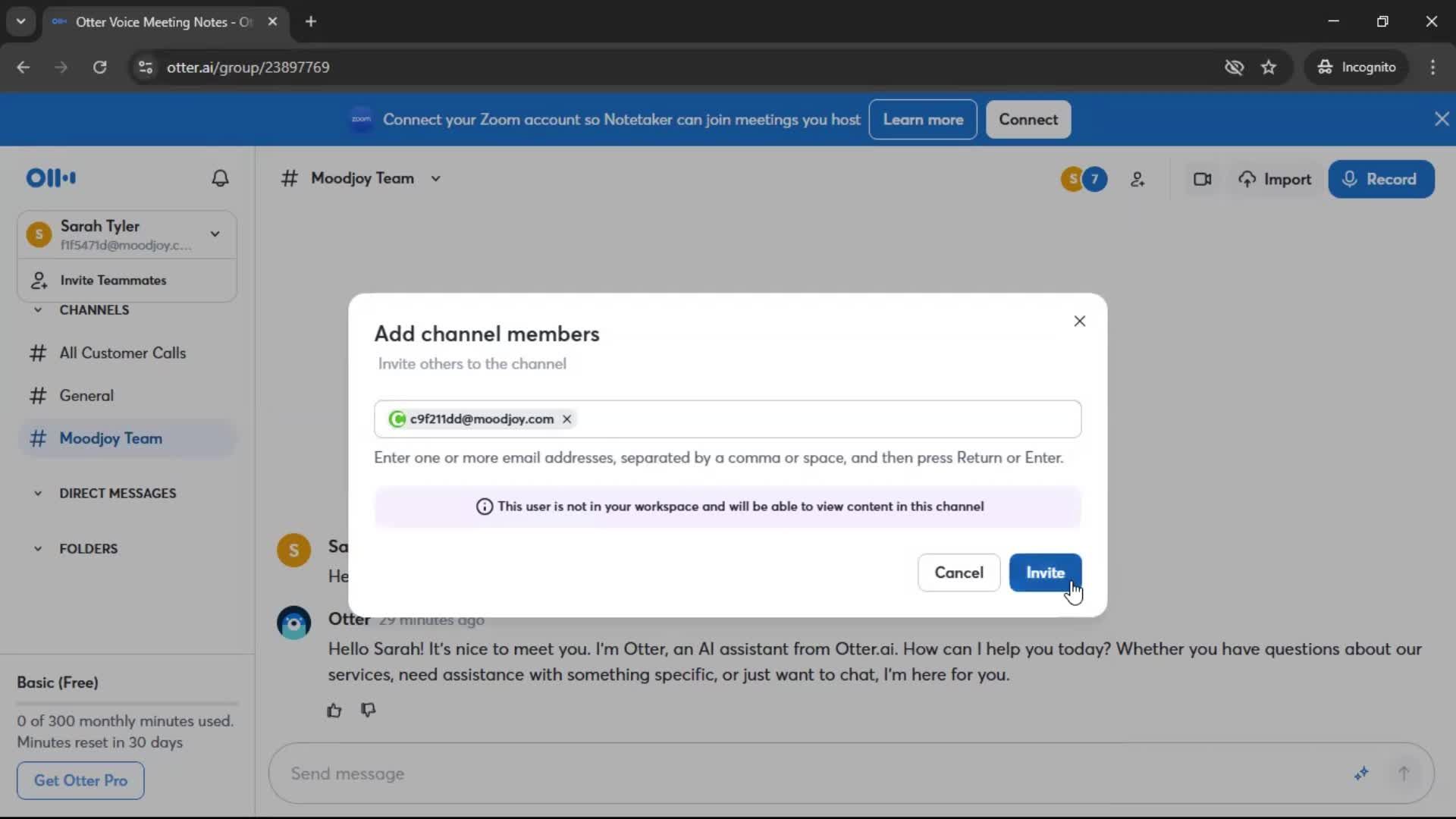This screenshot has height=819, width=1456.
Task: Bookmark this page with the star icon
Action: coord(1269,67)
